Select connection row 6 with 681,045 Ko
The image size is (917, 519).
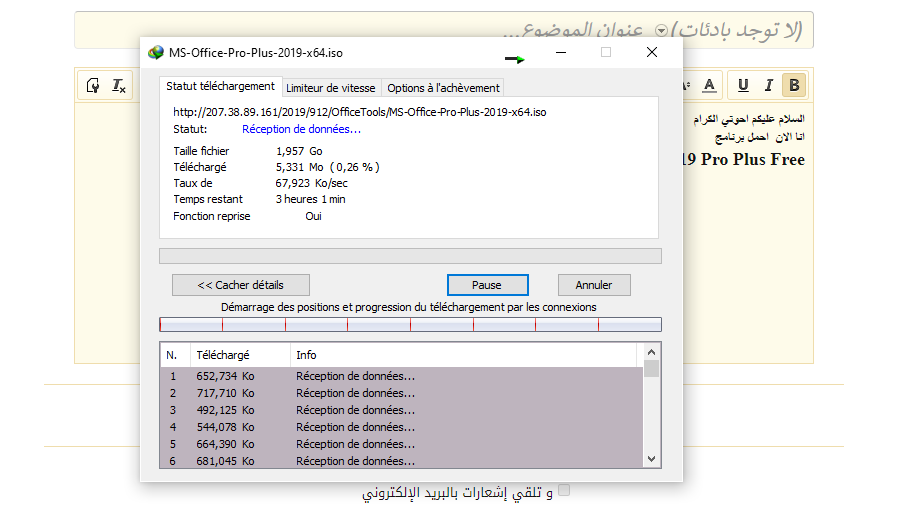(x=401, y=460)
